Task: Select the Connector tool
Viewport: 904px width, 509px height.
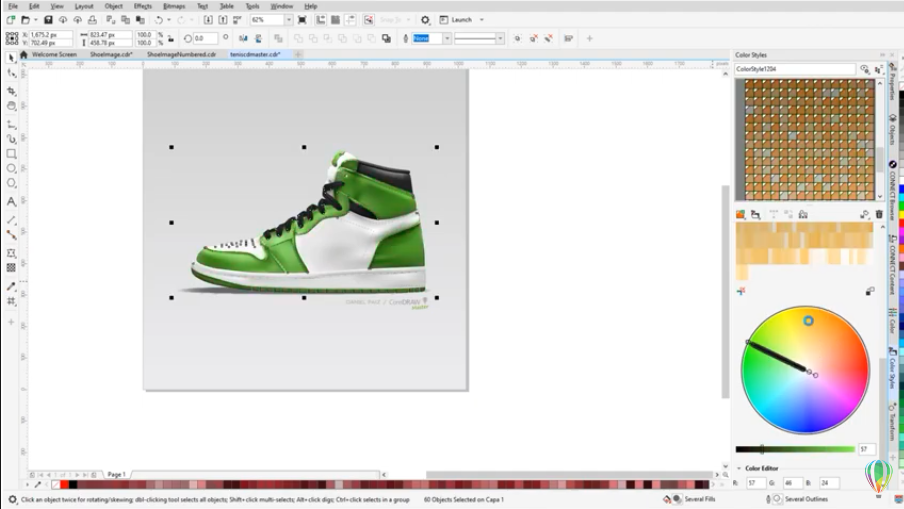Action: [11, 235]
